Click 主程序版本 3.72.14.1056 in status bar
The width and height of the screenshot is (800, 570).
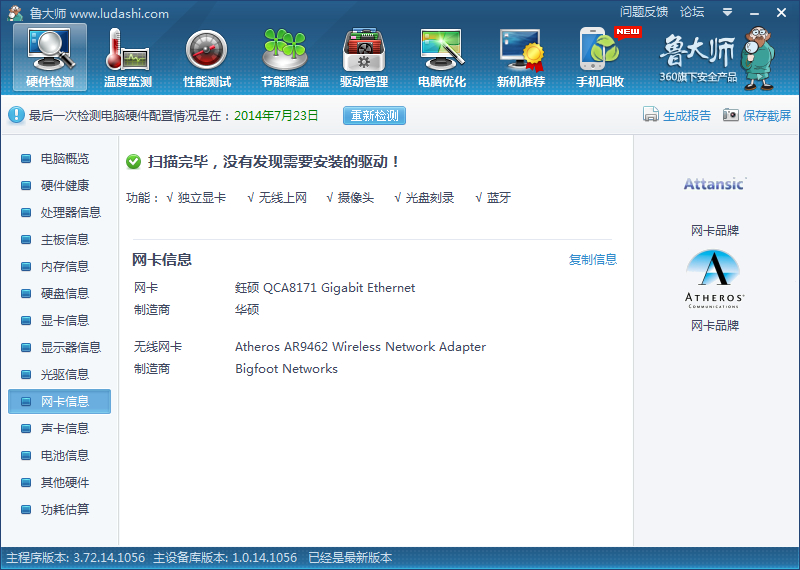(76, 557)
